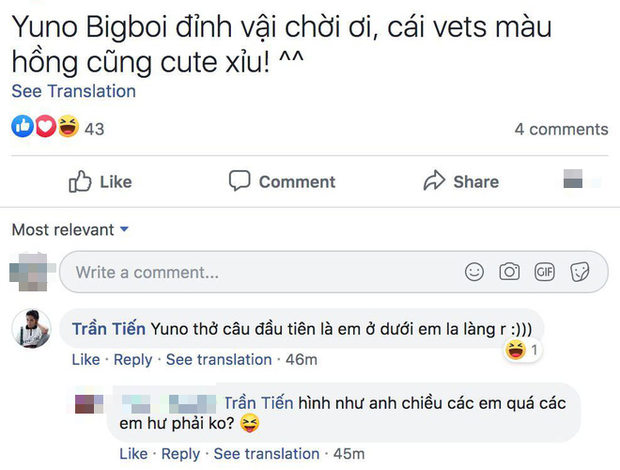Screen dimensions: 620x470
Task: Open GIF picker in comment box
Action: click(x=544, y=272)
